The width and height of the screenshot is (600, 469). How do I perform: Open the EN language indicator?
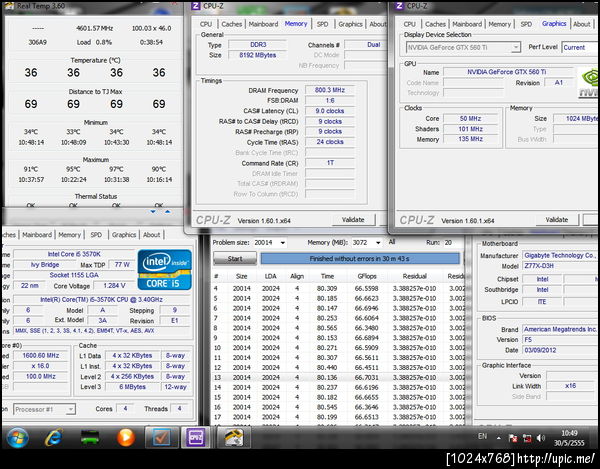click(x=483, y=436)
